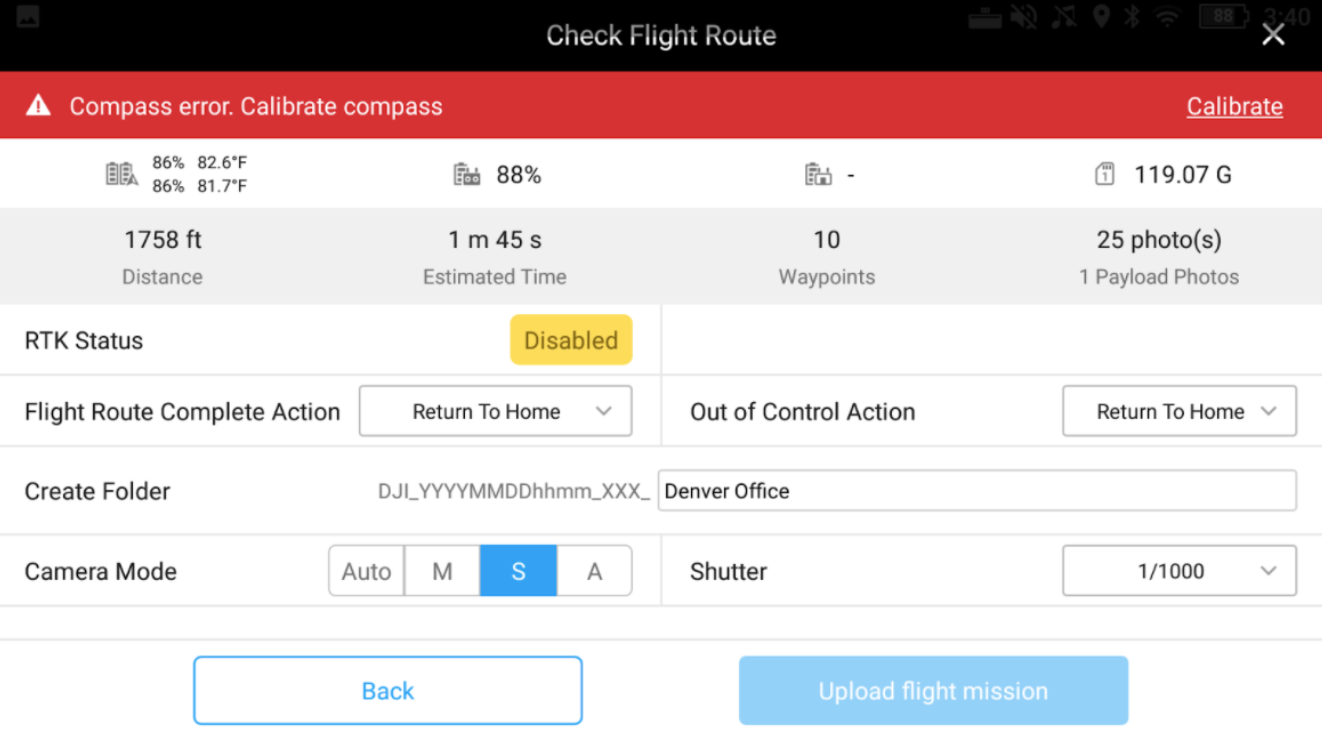Click the muted speaker icon in status bar

(1023, 17)
